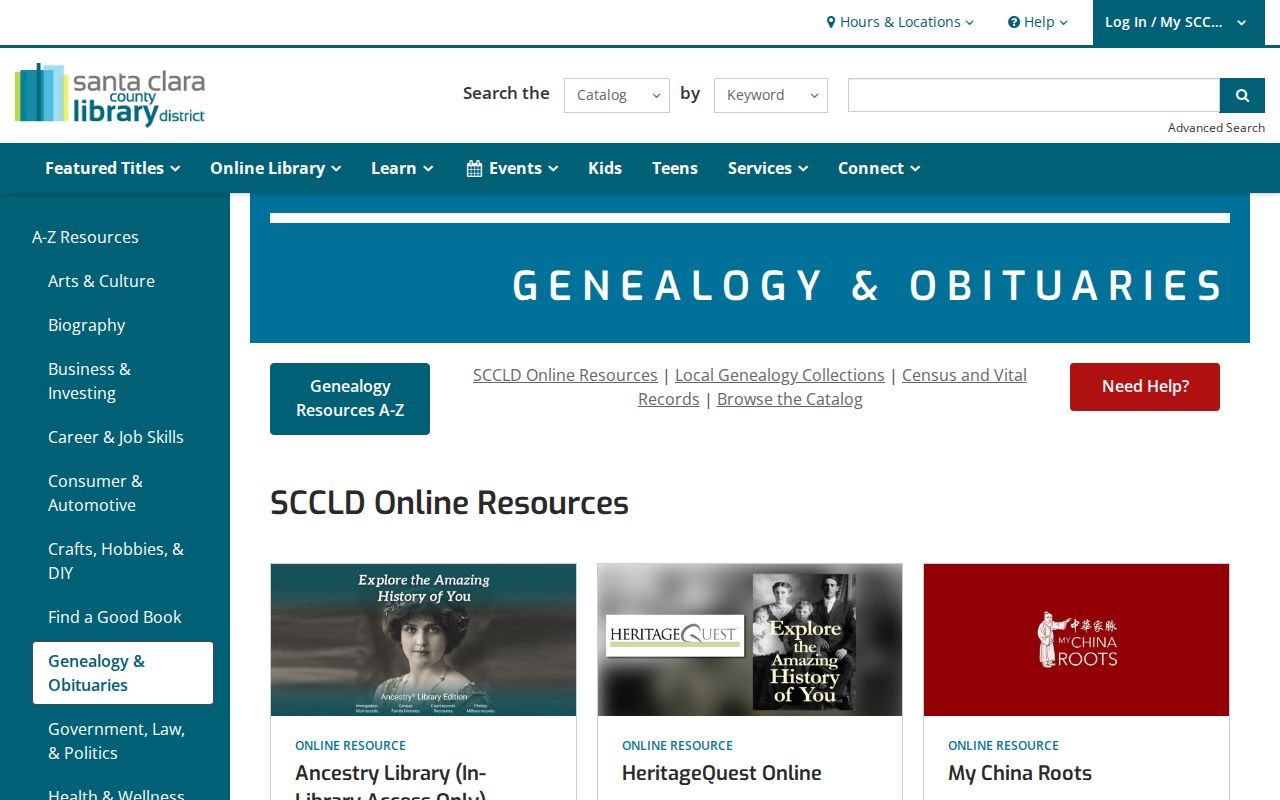Open My China Roots title link
Viewport: 1280px width, 800px height.
[x=1020, y=773]
